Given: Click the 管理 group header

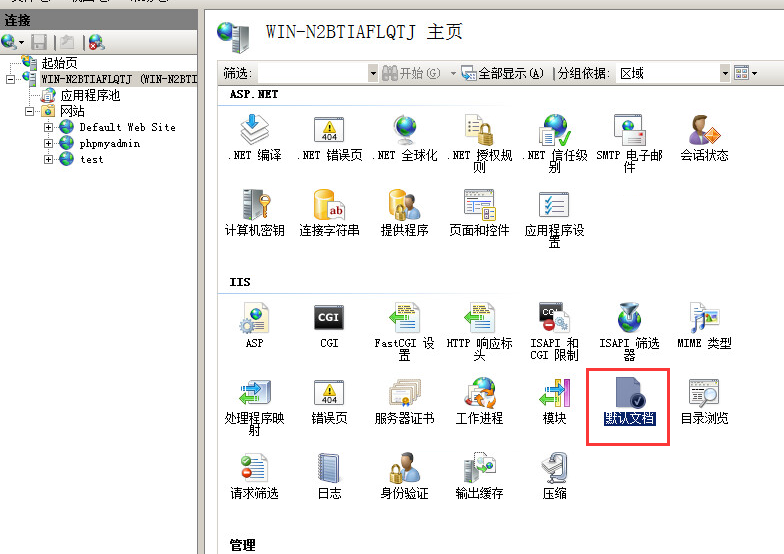Looking at the screenshot, I should click(242, 544).
